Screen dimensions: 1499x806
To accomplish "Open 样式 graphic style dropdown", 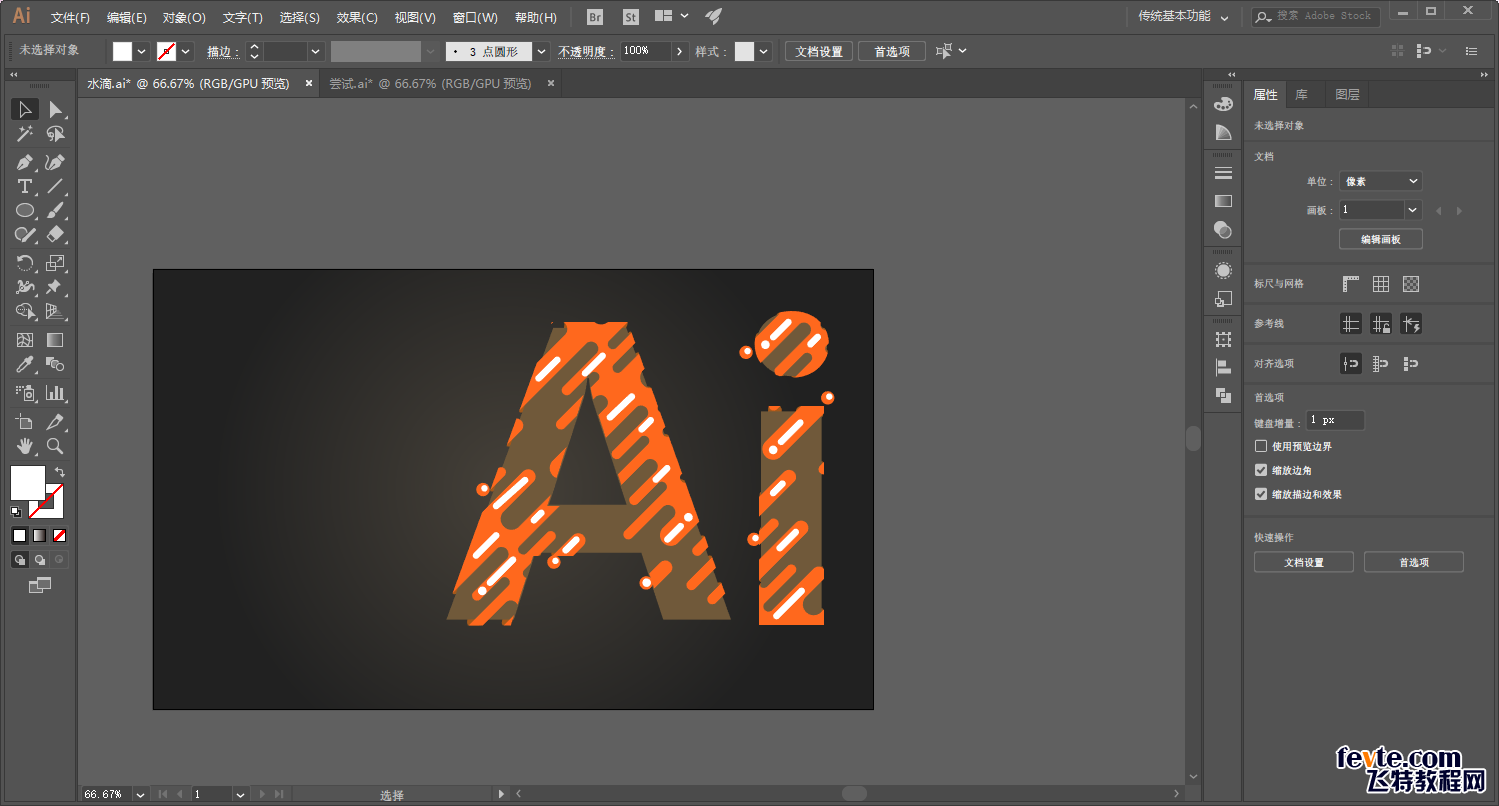I will [x=764, y=51].
